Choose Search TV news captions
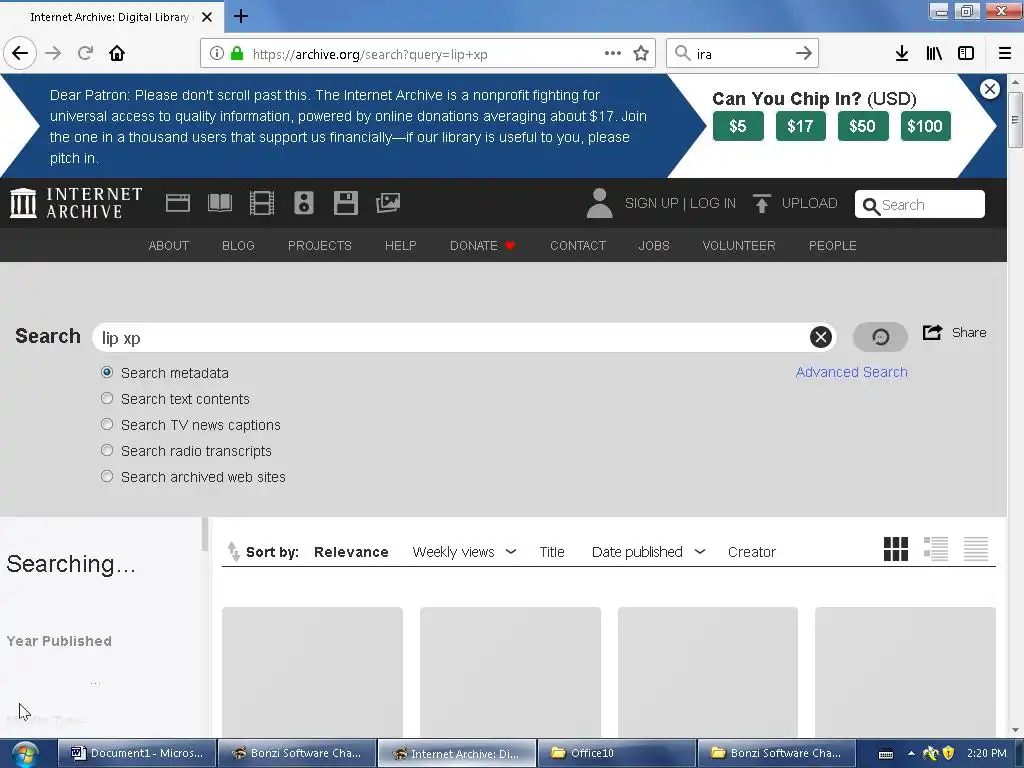 pyautogui.click(x=107, y=424)
